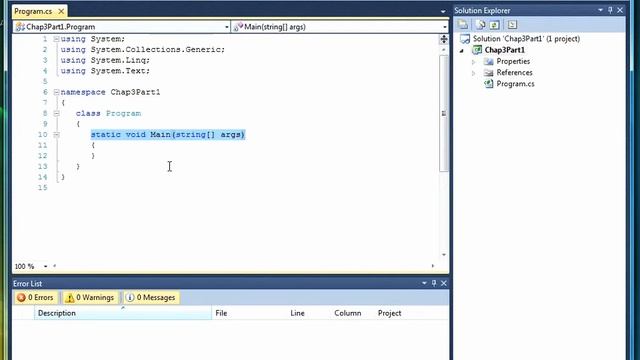Click Show All Files icon in Solution Explorer

click(480, 24)
